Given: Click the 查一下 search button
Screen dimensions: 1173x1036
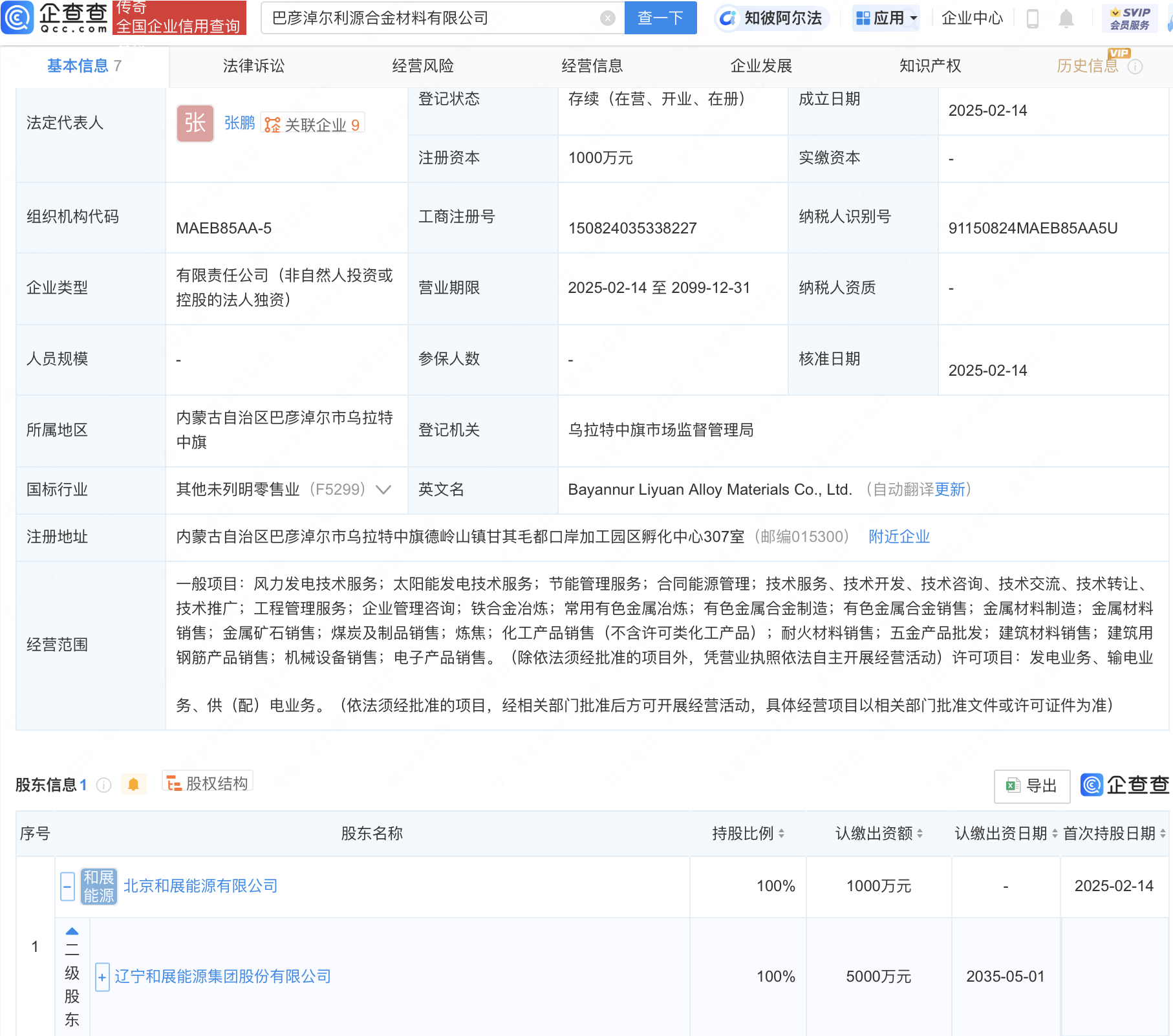Looking at the screenshot, I should coord(660,17).
